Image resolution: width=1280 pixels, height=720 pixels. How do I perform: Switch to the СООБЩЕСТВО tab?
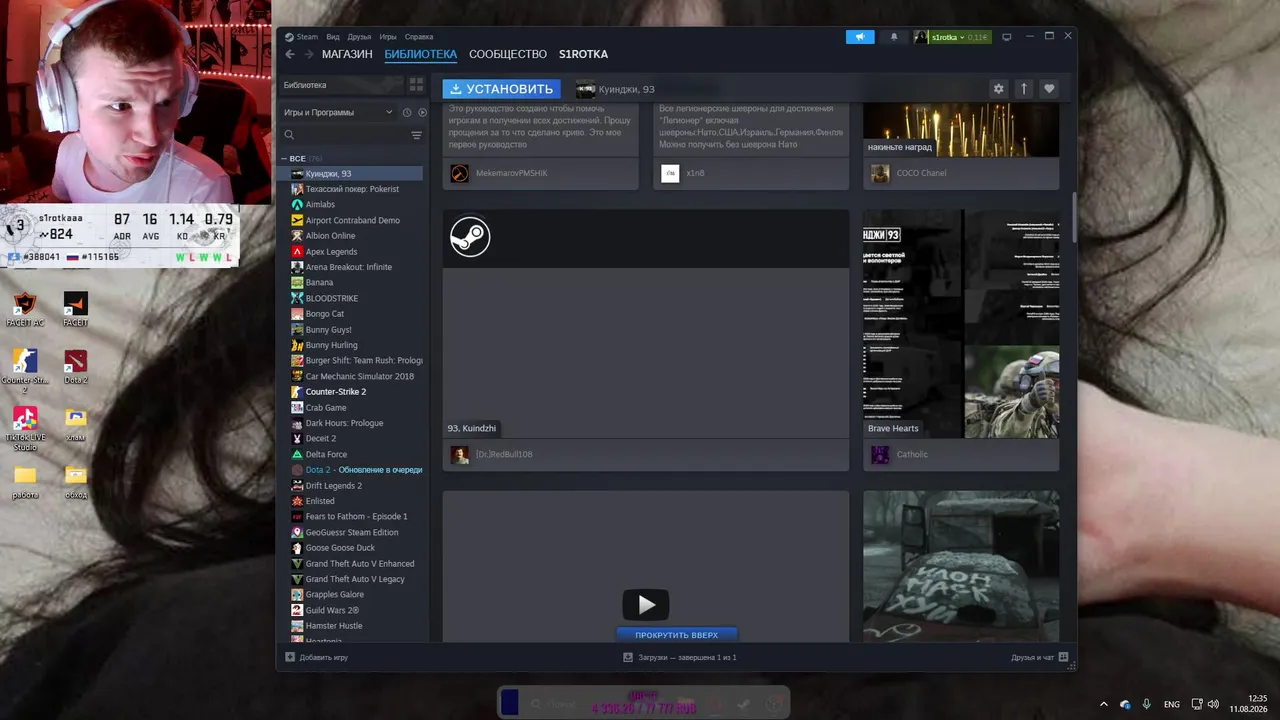[x=508, y=54]
